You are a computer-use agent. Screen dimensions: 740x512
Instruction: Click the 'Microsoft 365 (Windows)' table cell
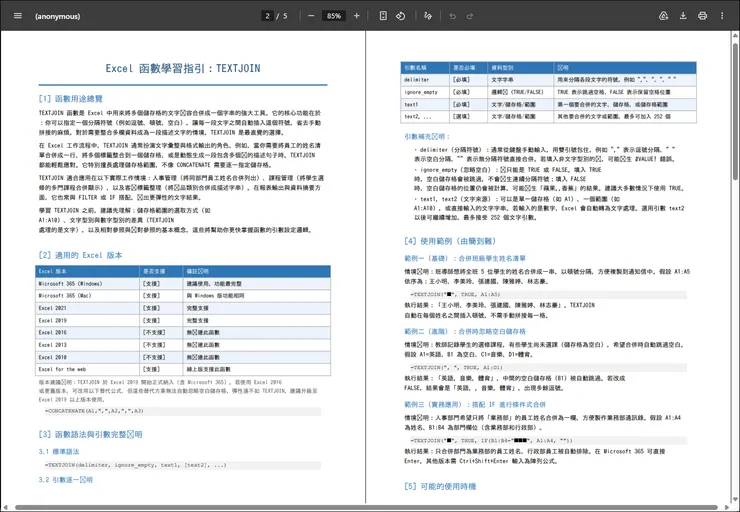87,284
